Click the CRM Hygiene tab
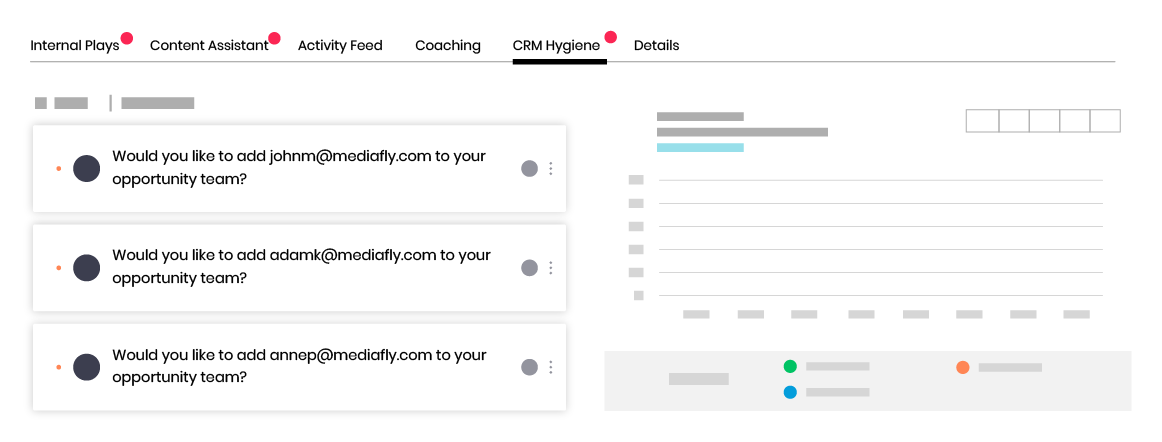This screenshot has height=442, width=1162. coord(557,45)
